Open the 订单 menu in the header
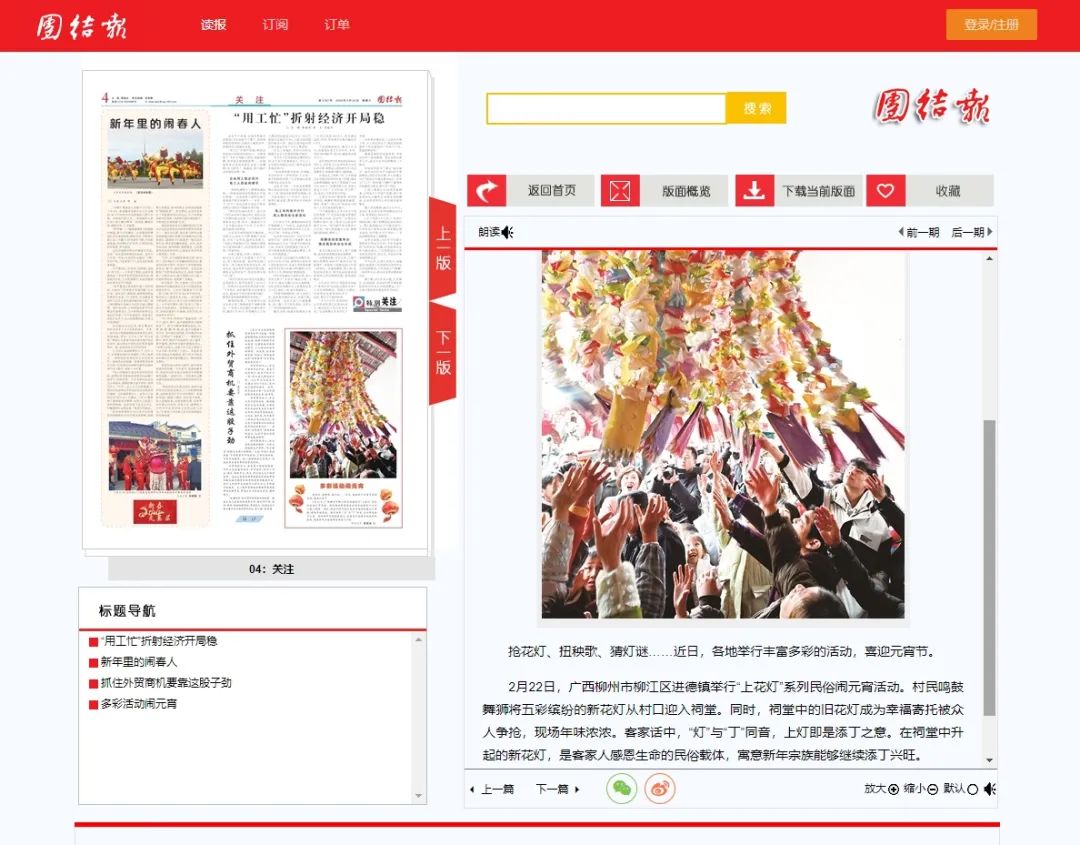The width and height of the screenshot is (1080, 845). point(337,25)
